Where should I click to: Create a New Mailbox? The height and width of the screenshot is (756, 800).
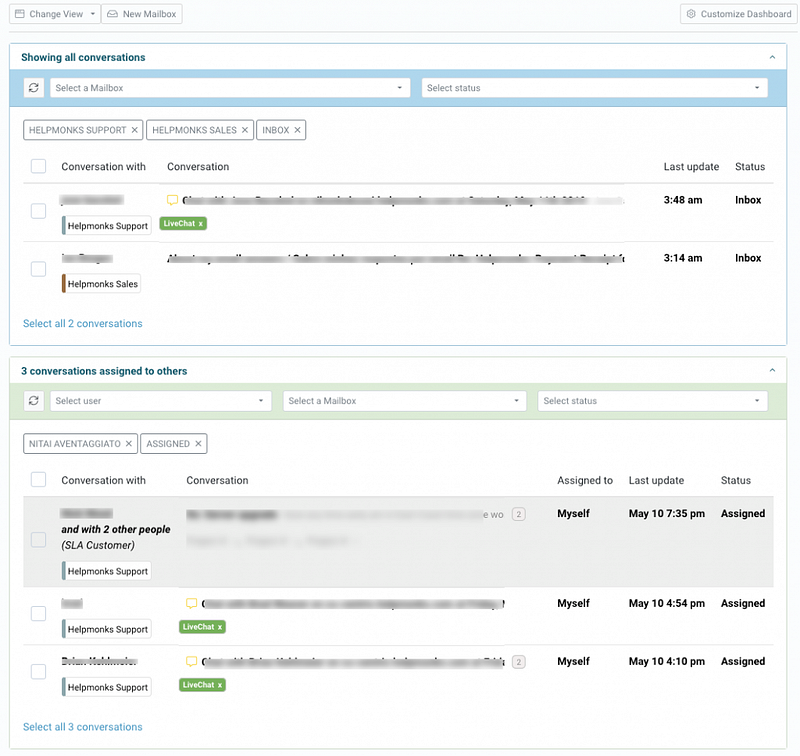coord(142,14)
